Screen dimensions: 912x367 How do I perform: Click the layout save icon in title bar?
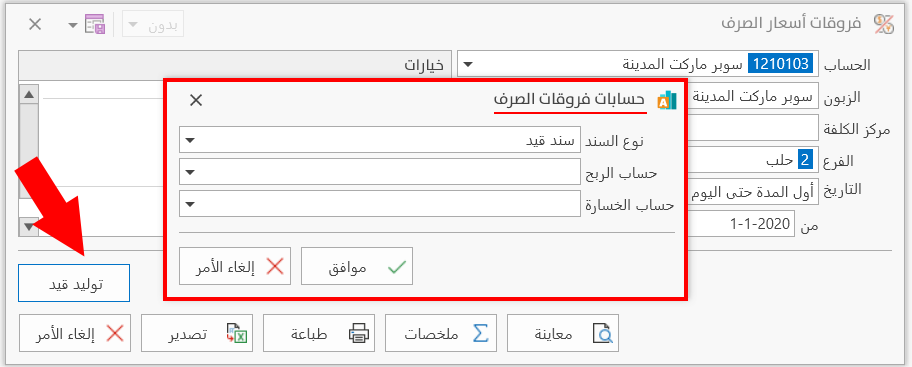(x=94, y=24)
